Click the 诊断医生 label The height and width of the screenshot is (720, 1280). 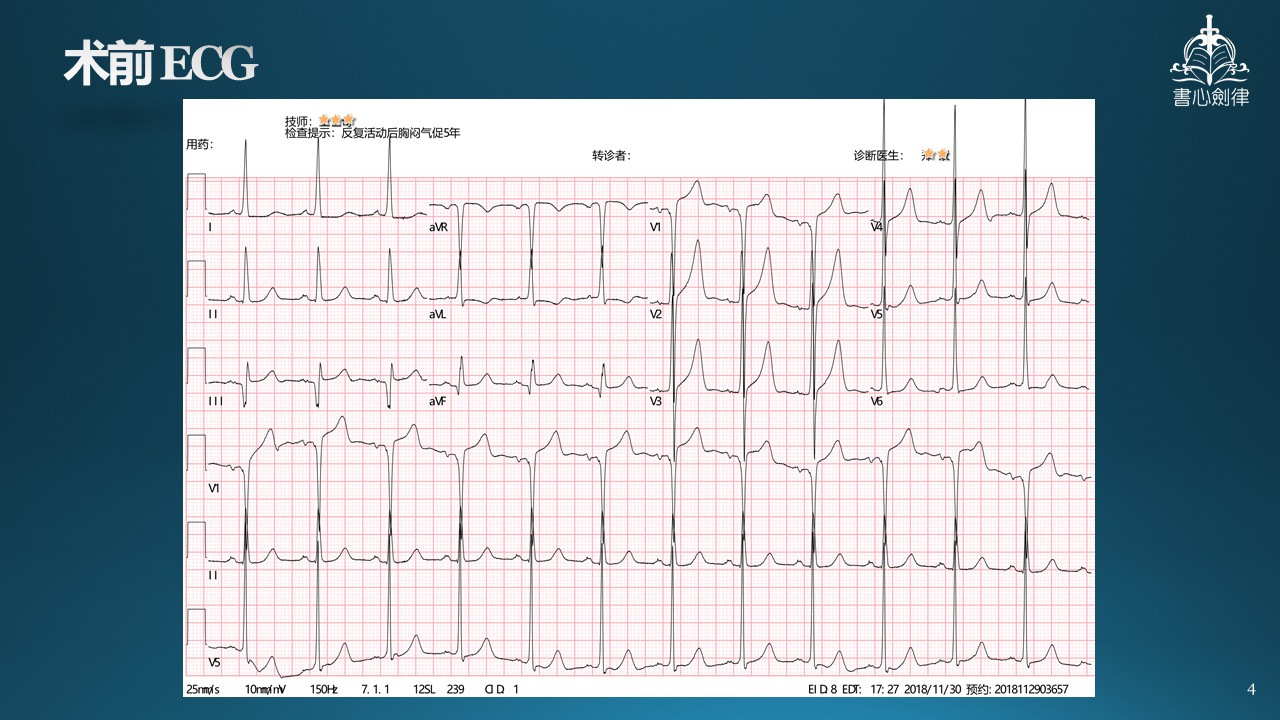pos(877,155)
